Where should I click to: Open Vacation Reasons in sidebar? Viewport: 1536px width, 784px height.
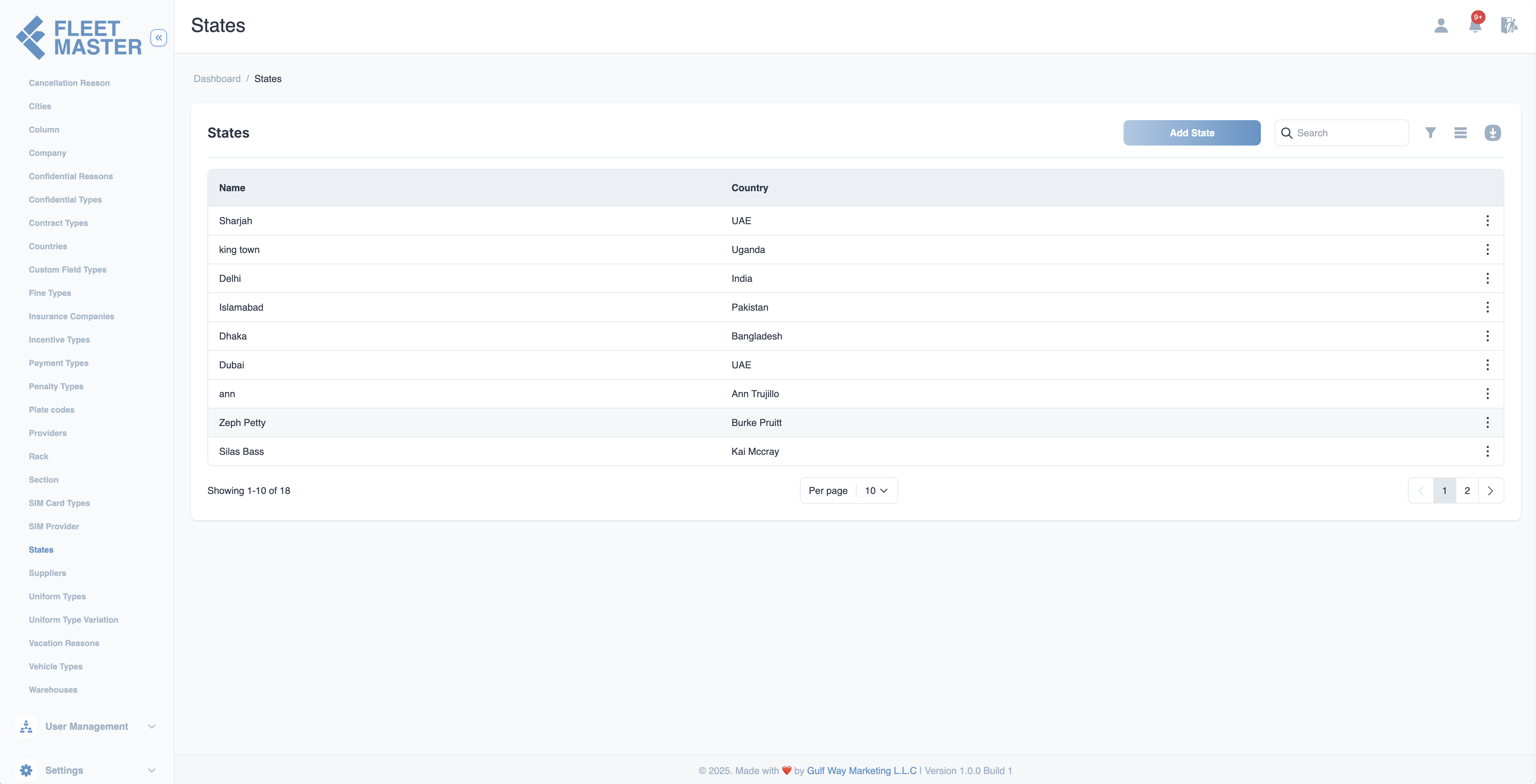coord(64,643)
